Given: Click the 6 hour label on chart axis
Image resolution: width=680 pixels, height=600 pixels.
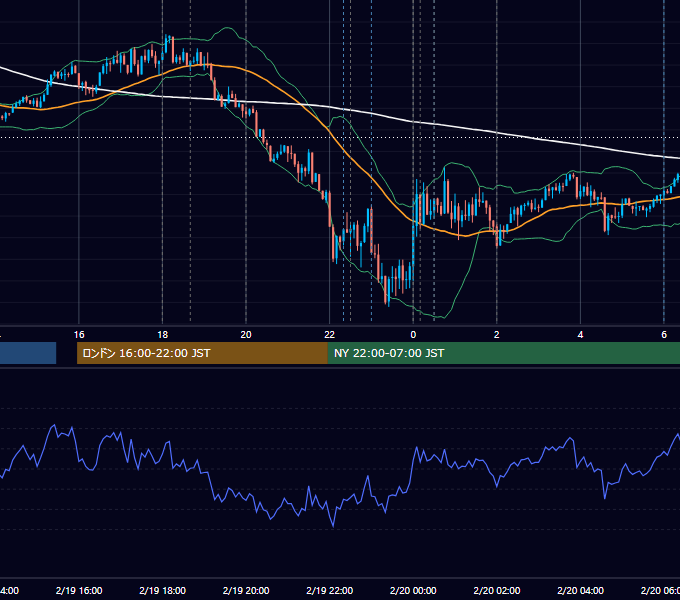Looking at the screenshot, I should 664,335.
